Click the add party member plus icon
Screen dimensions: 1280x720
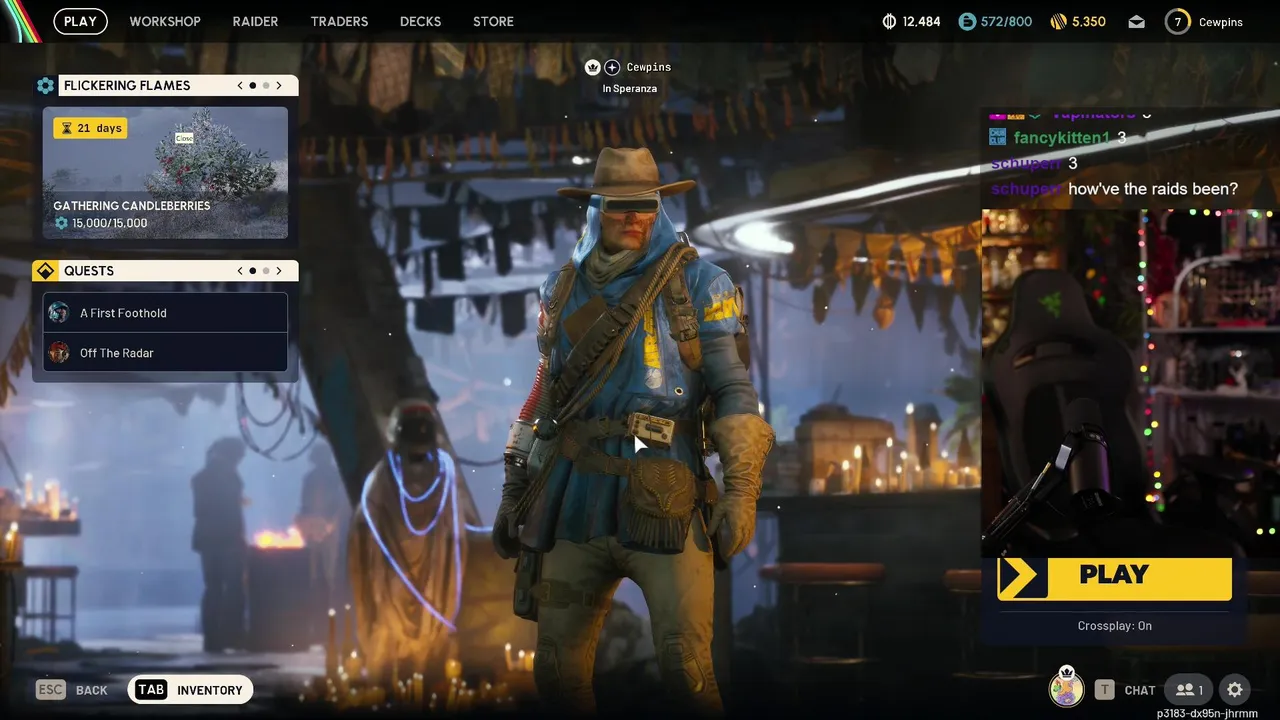(x=612, y=67)
